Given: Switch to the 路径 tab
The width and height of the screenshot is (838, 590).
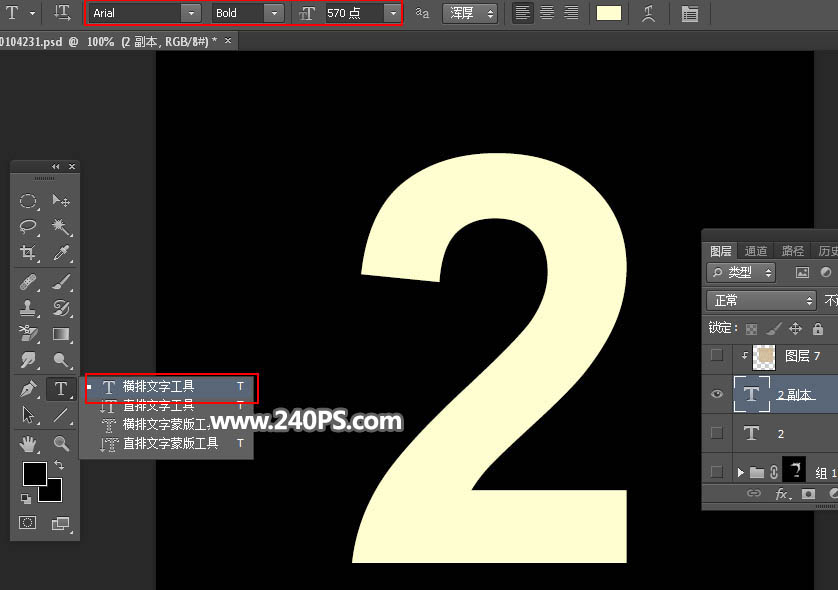Looking at the screenshot, I should [x=792, y=251].
